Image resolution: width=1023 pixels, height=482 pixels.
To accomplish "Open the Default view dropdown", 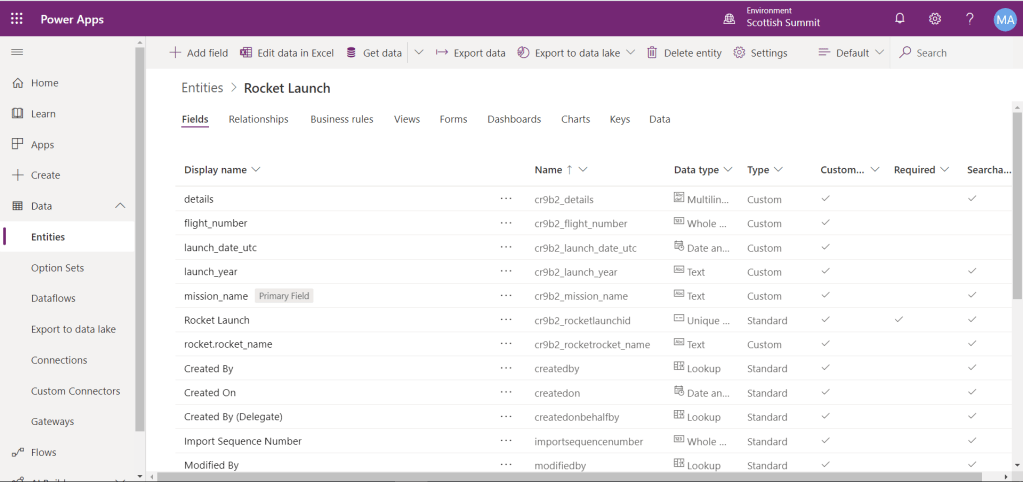I will [851, 53].
